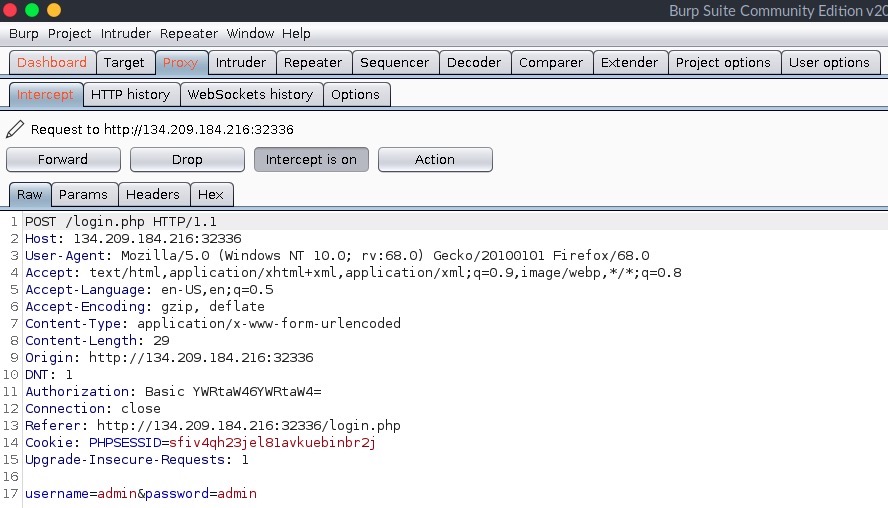This screenshot has height=508, width=888.
Task: Open the Project menu
Action: [69, 34]
